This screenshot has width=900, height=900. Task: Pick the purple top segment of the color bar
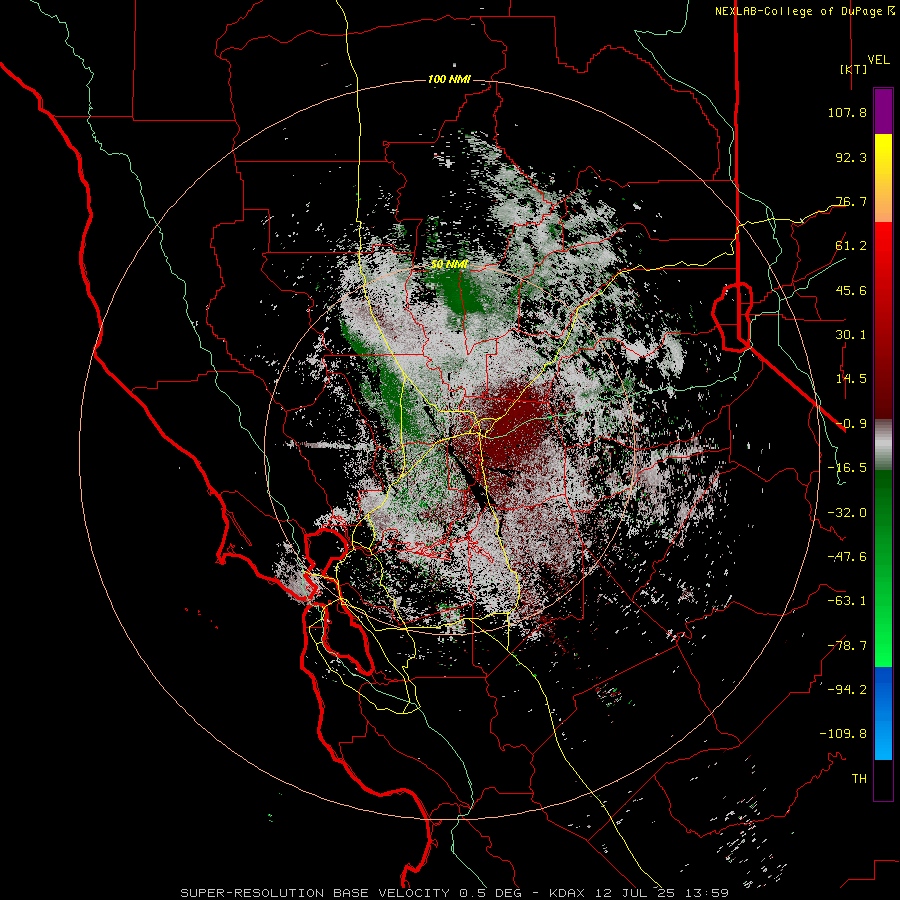click(x=883, y=111)
